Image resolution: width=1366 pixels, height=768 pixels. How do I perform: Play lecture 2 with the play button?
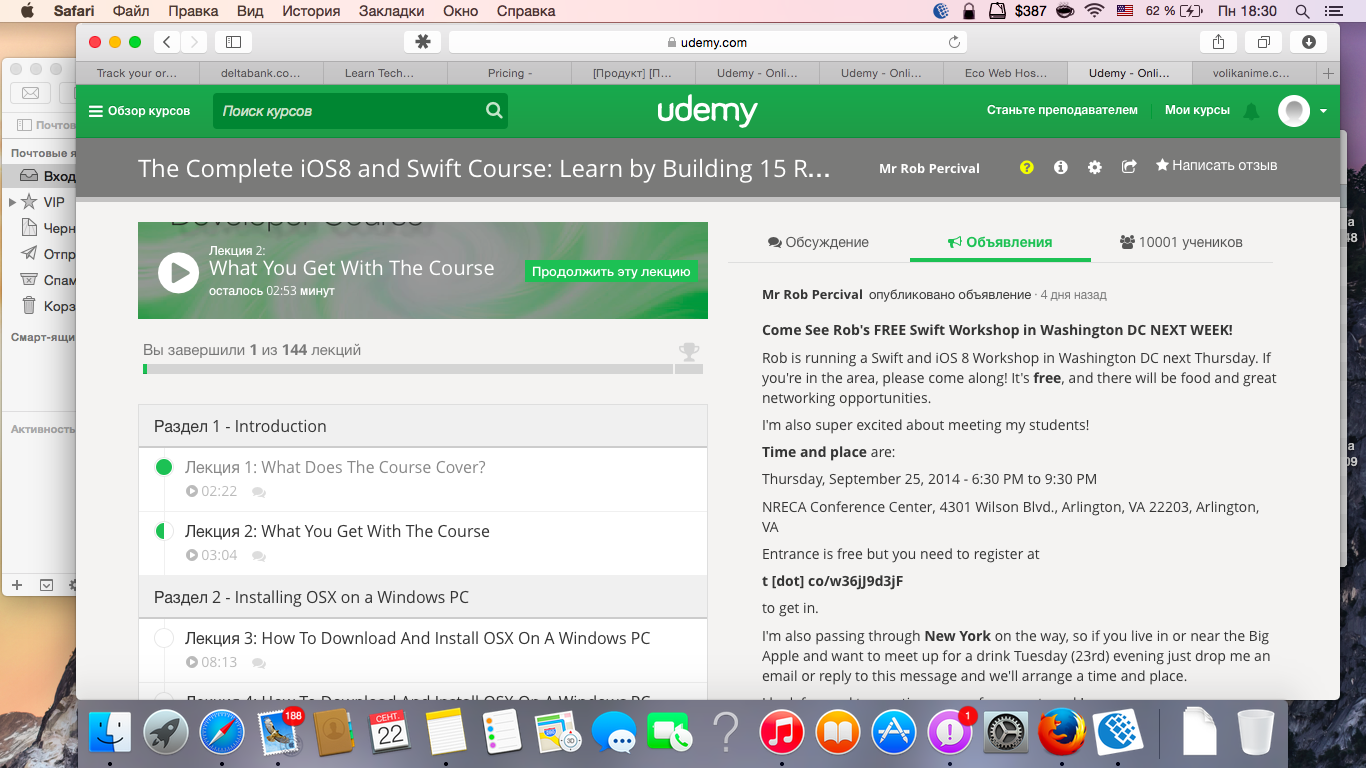click(x=178, y=272)
